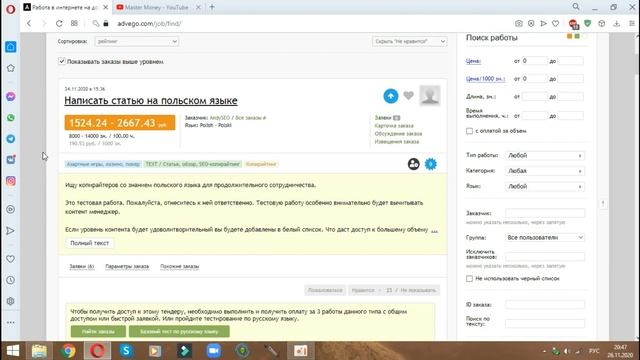Reload the advego page
640x360 pixels.
(59, 23)
